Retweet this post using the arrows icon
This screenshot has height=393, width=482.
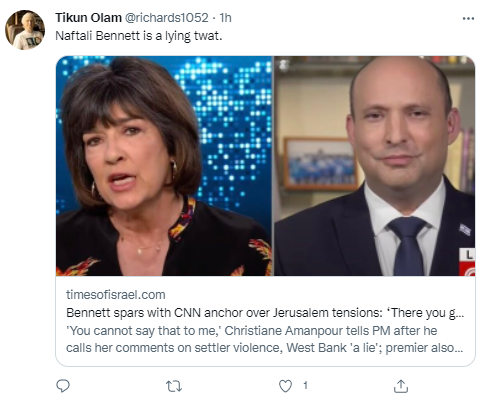[x=174, y=386]
